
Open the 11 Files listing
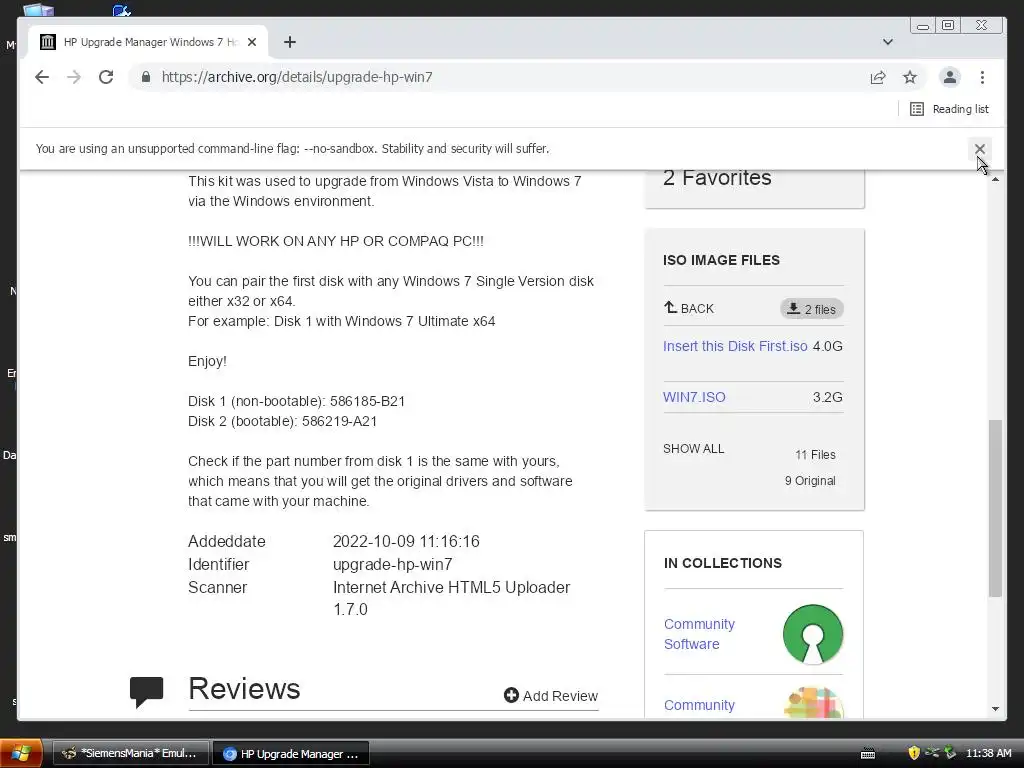point(815,455)
